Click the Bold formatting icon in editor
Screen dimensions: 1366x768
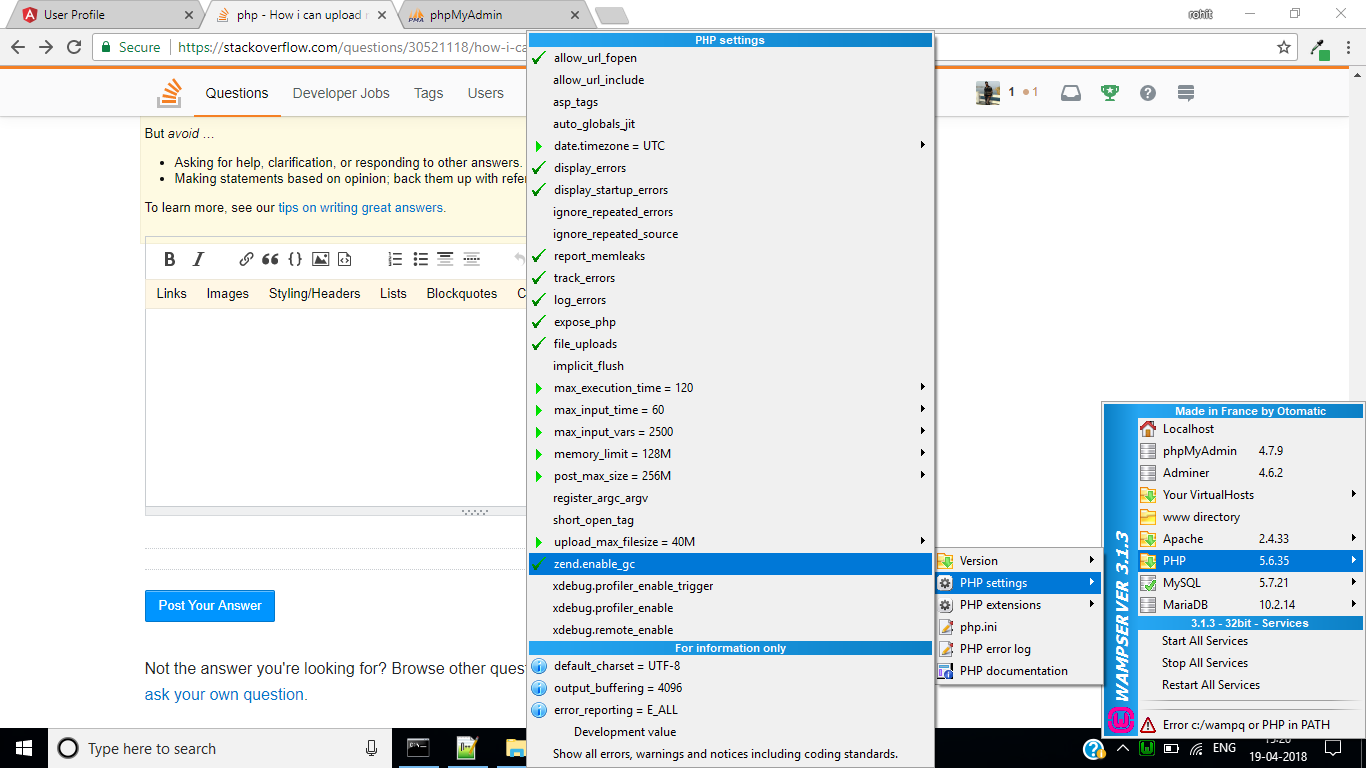(170, 259)
